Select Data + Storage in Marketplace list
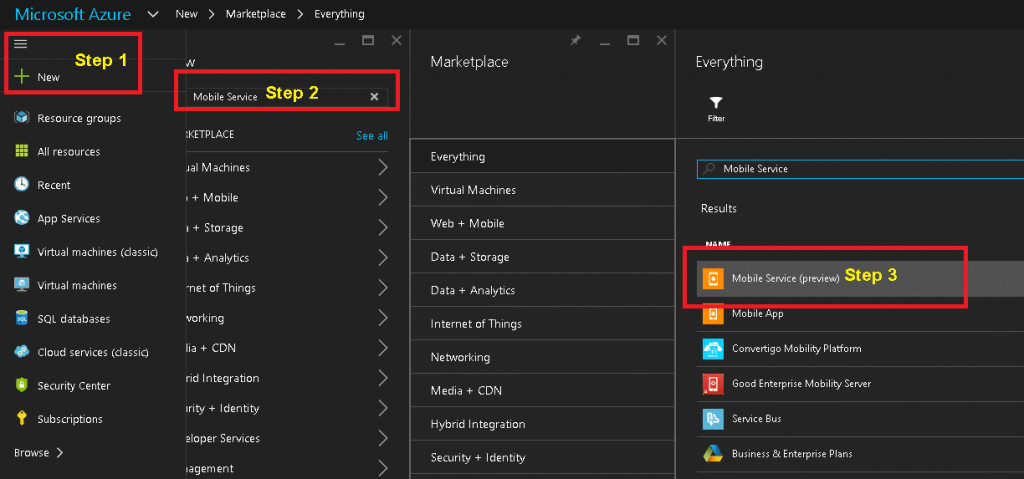Viewport: 1024px width, 479px height. click(x=542, y=257)
